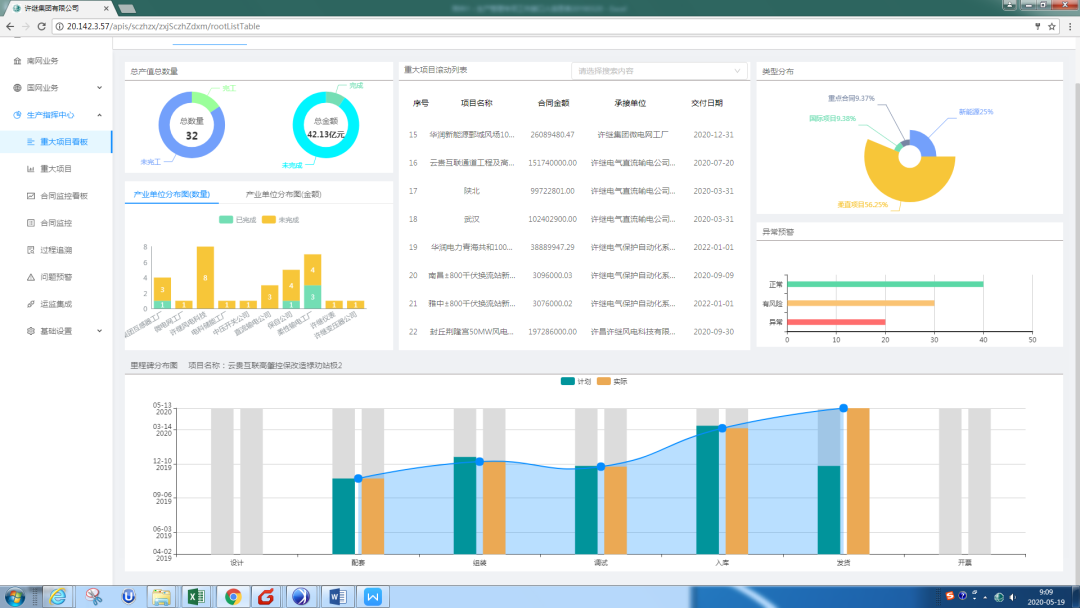1080x608 pixels.
Task: Select the 问题预警 warning triangle icon
Action: coord(30,277)
